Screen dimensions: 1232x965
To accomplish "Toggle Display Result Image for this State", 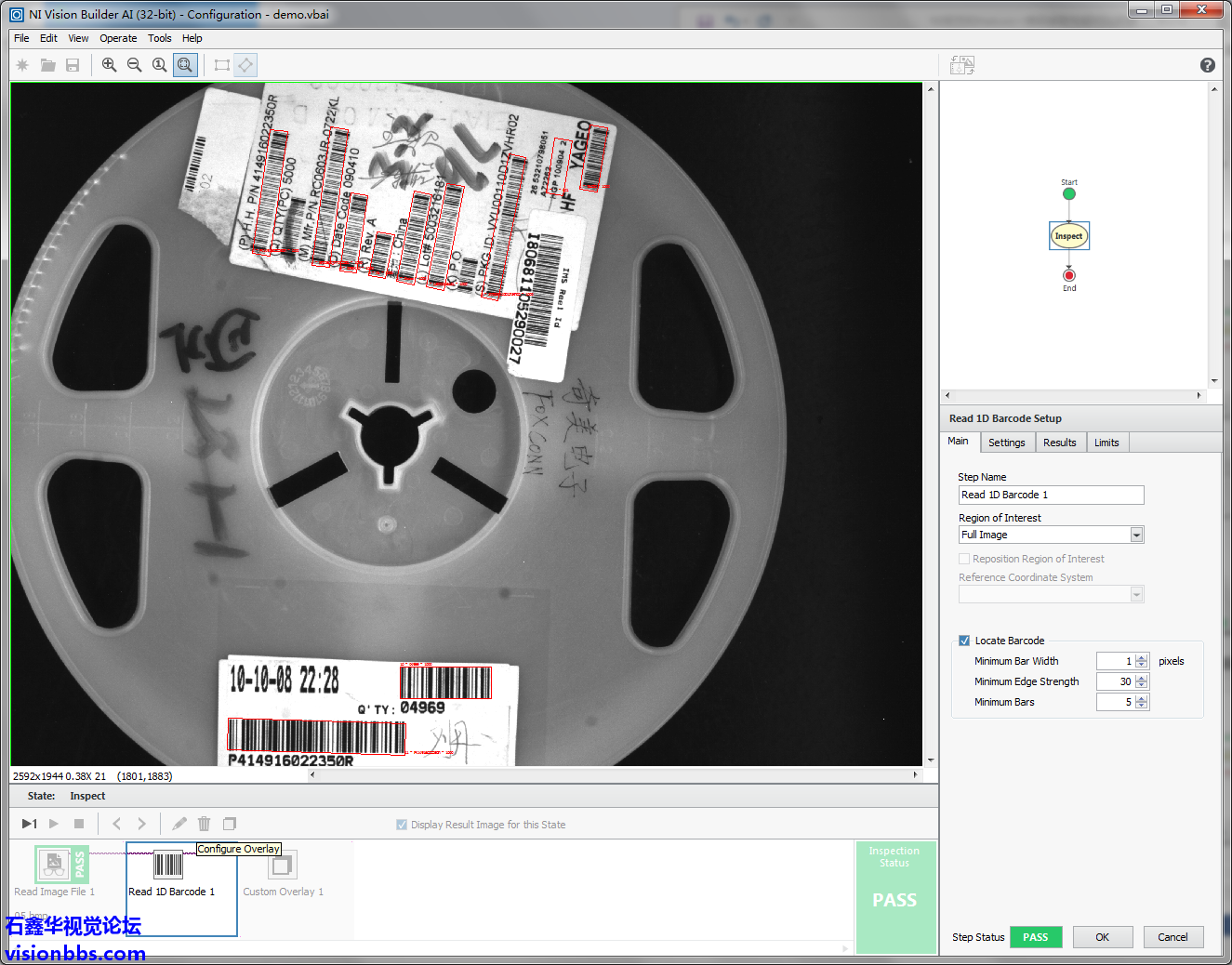I will pyautogui.click(x=402, y=825).
